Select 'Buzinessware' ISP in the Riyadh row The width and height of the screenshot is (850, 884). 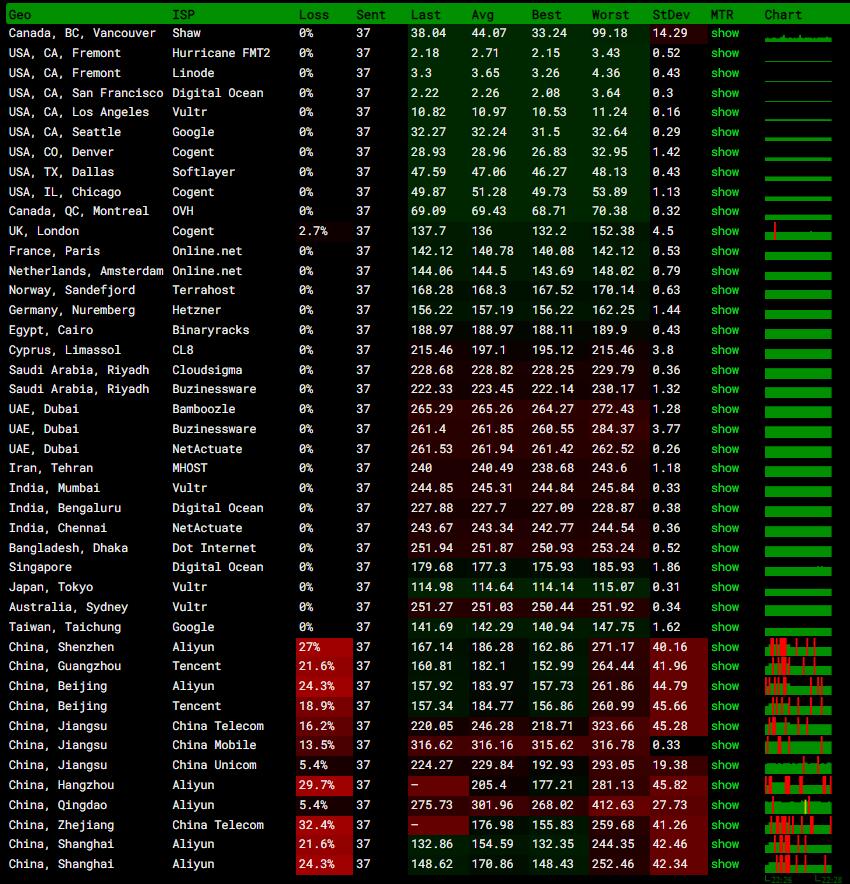214,389
